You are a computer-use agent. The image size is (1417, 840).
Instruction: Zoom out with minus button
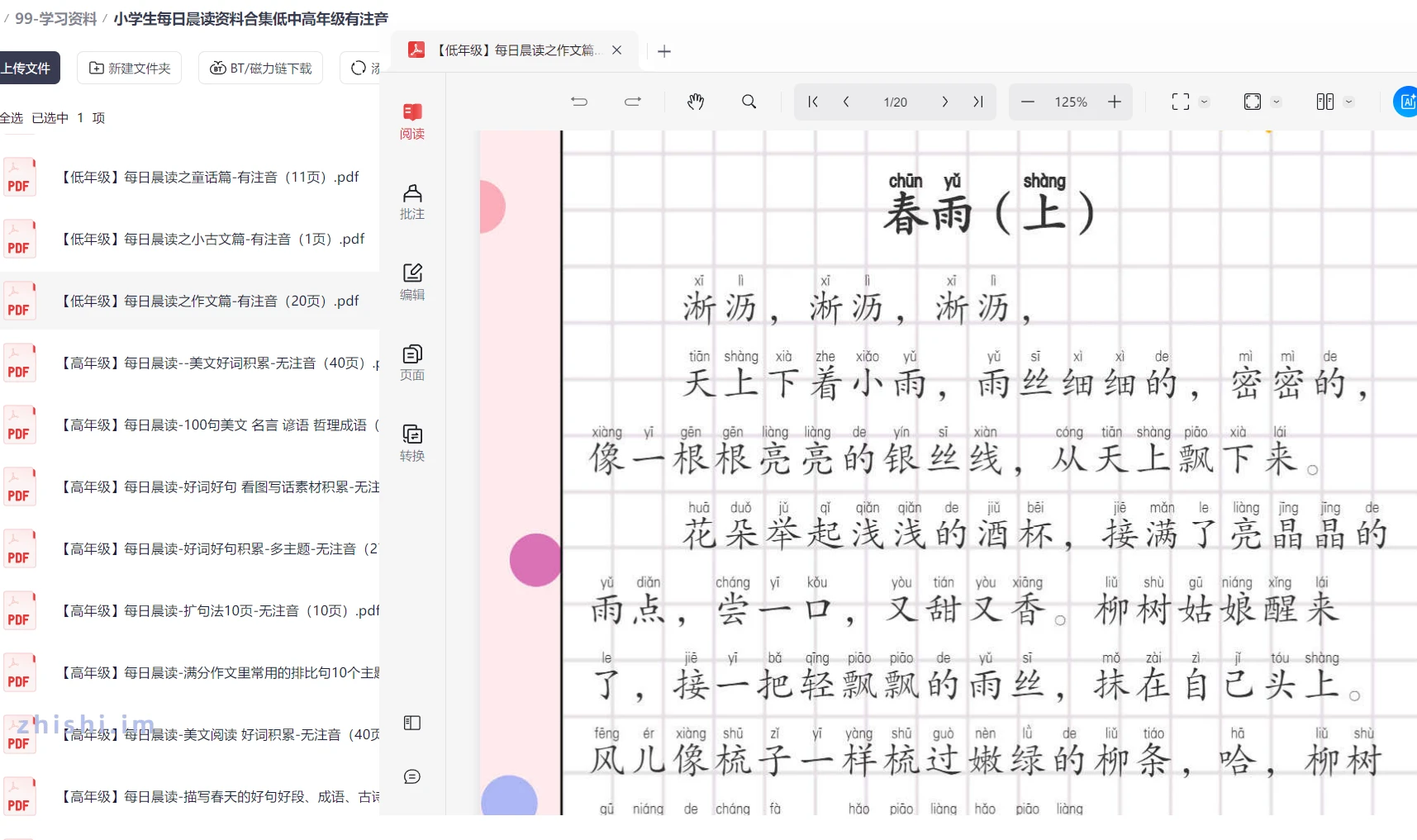(1028, 102)
